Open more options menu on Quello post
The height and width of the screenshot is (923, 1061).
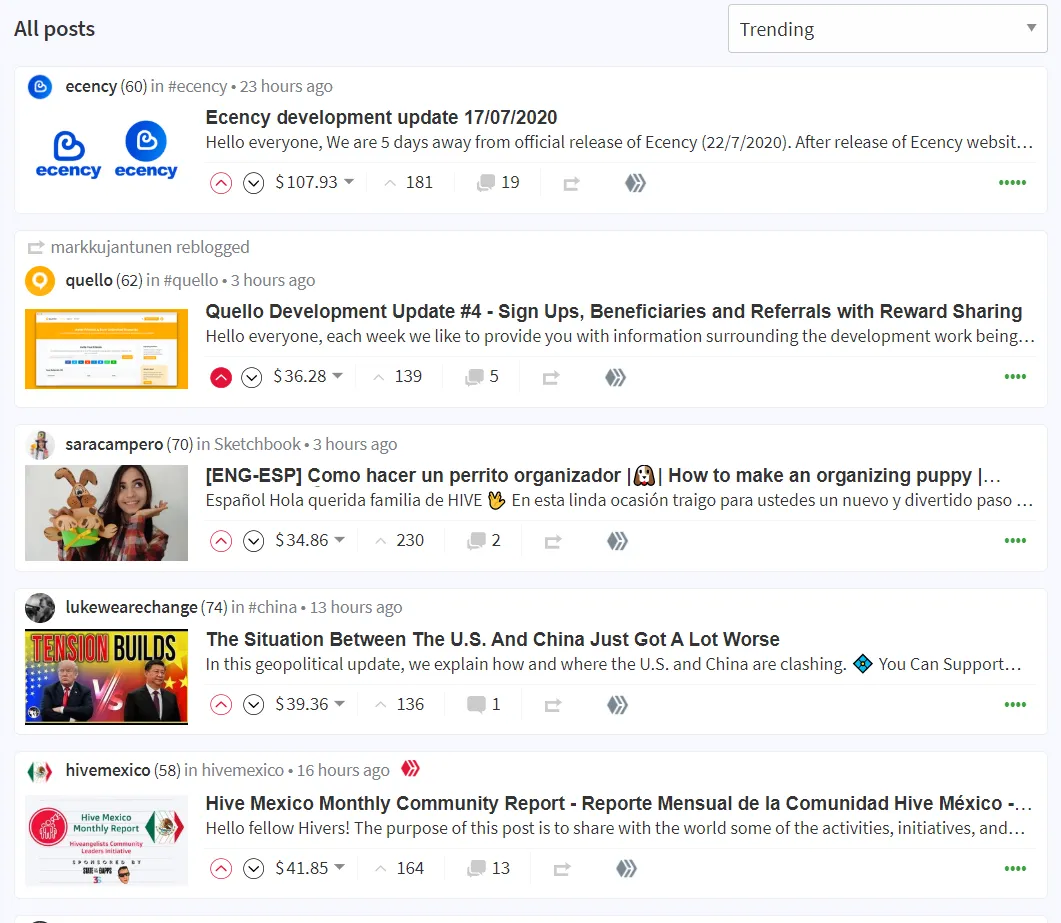pyautogui.click(x=1015, y=377)
